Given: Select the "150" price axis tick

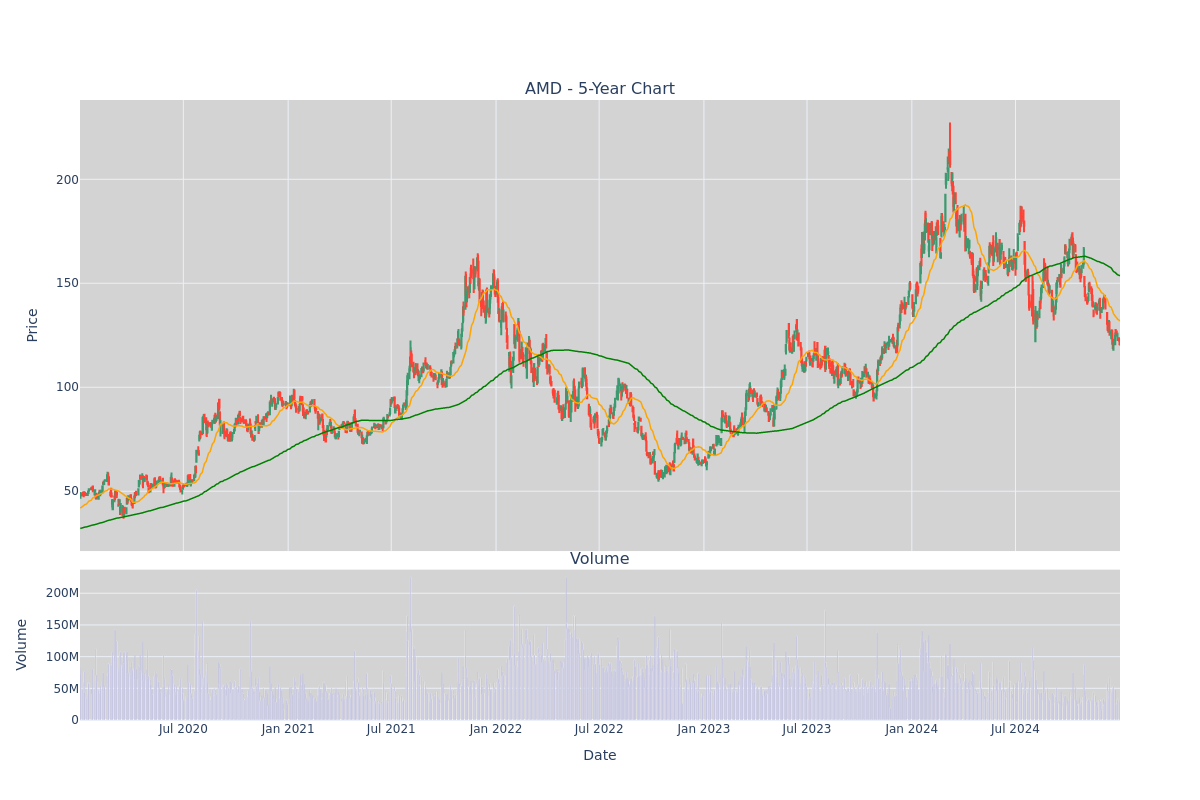Looking at the screenshot, I should [67, 283].
